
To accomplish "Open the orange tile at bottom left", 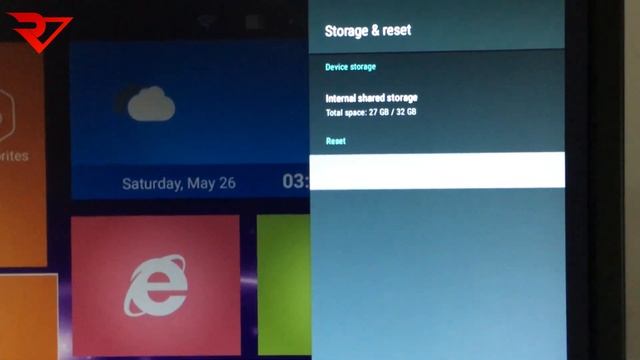I will tap(29, 317).
